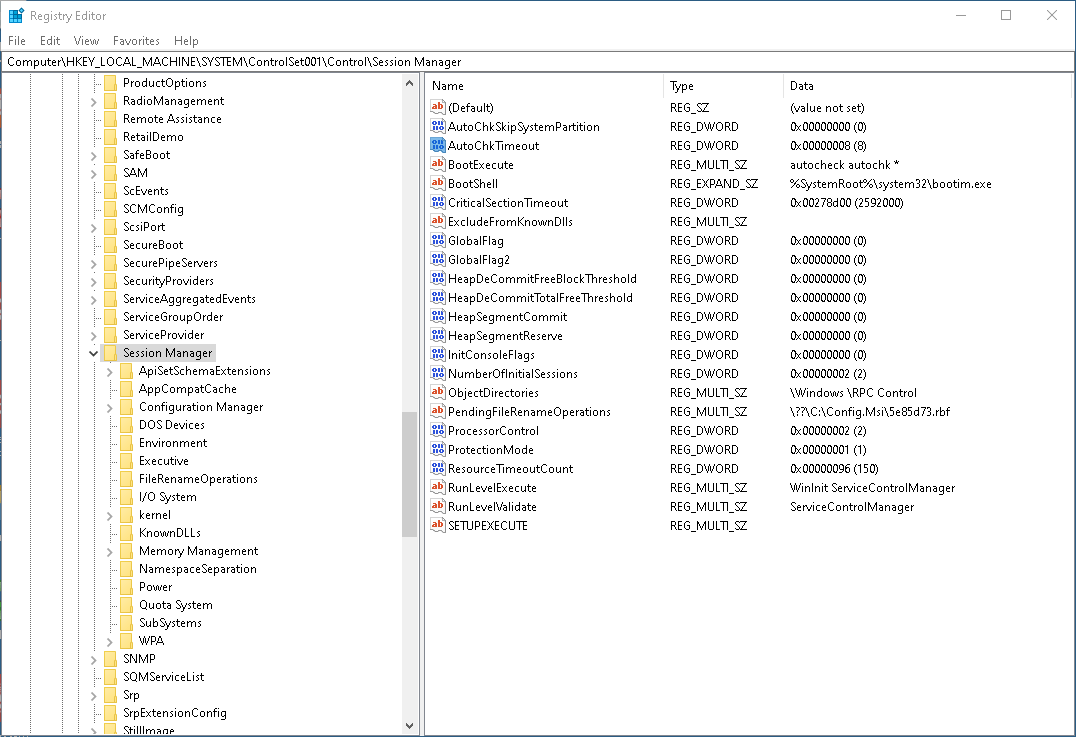
Task: Click the KnownDLLs folder icon
Action: (x=126, y=533)
